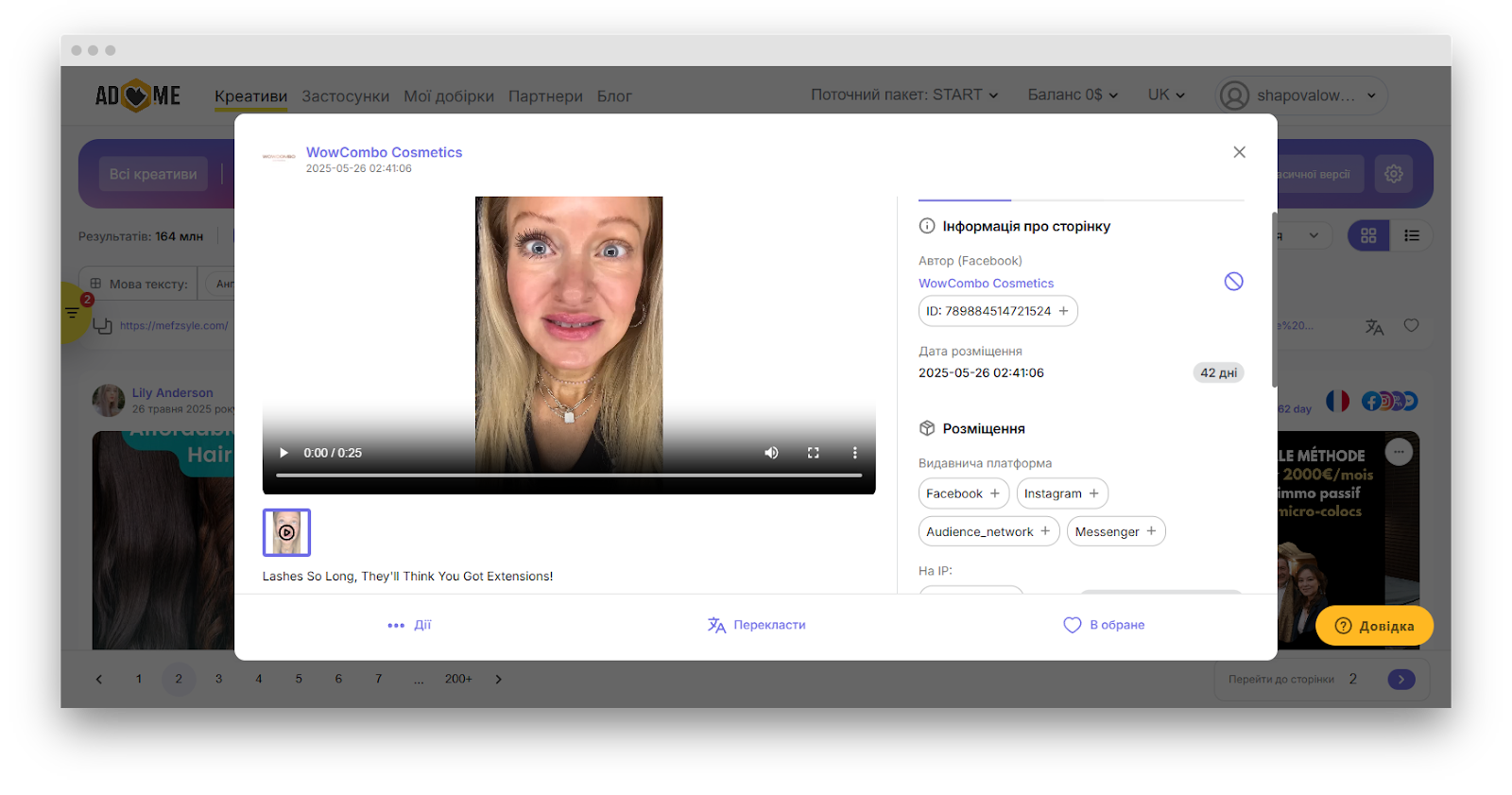Screen dimensions: 1512x795
Task: Add Messenger platform filter
Action: 1115,531
